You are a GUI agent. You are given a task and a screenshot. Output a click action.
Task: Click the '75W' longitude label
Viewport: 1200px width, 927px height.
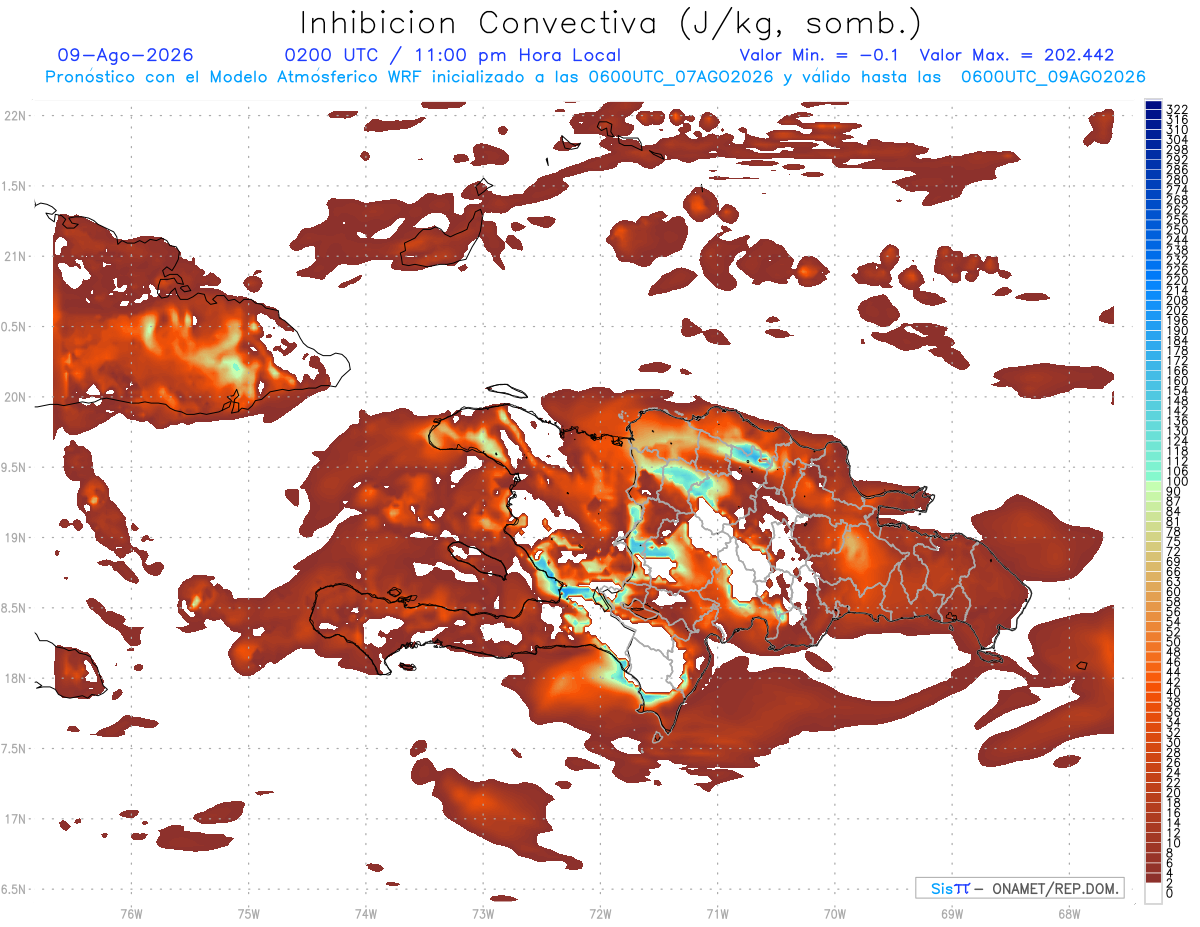[249, 913]
